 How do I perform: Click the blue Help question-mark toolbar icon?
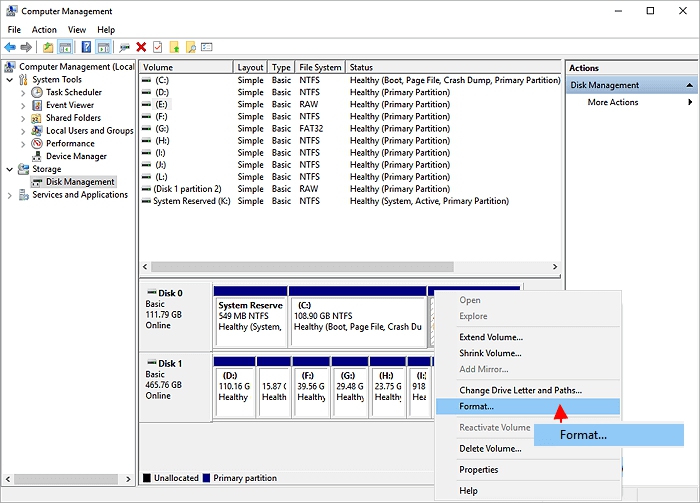click(x=86, y=47)
